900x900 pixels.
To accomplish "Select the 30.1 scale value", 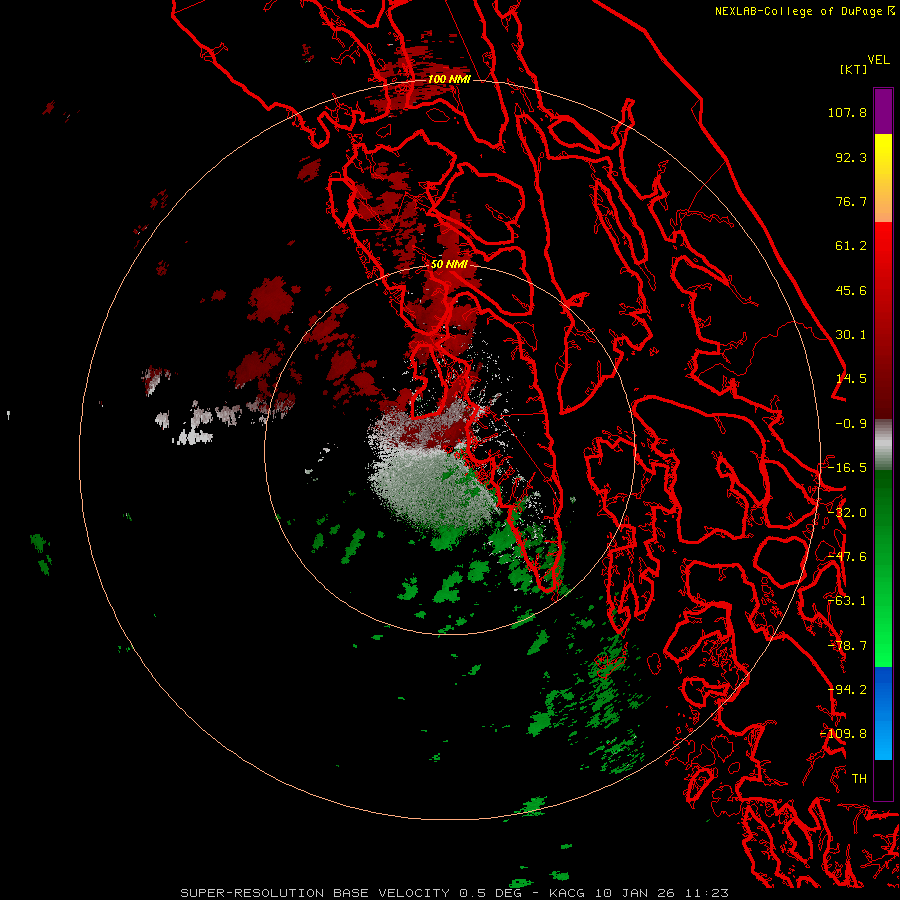I will tap(851, 335).
